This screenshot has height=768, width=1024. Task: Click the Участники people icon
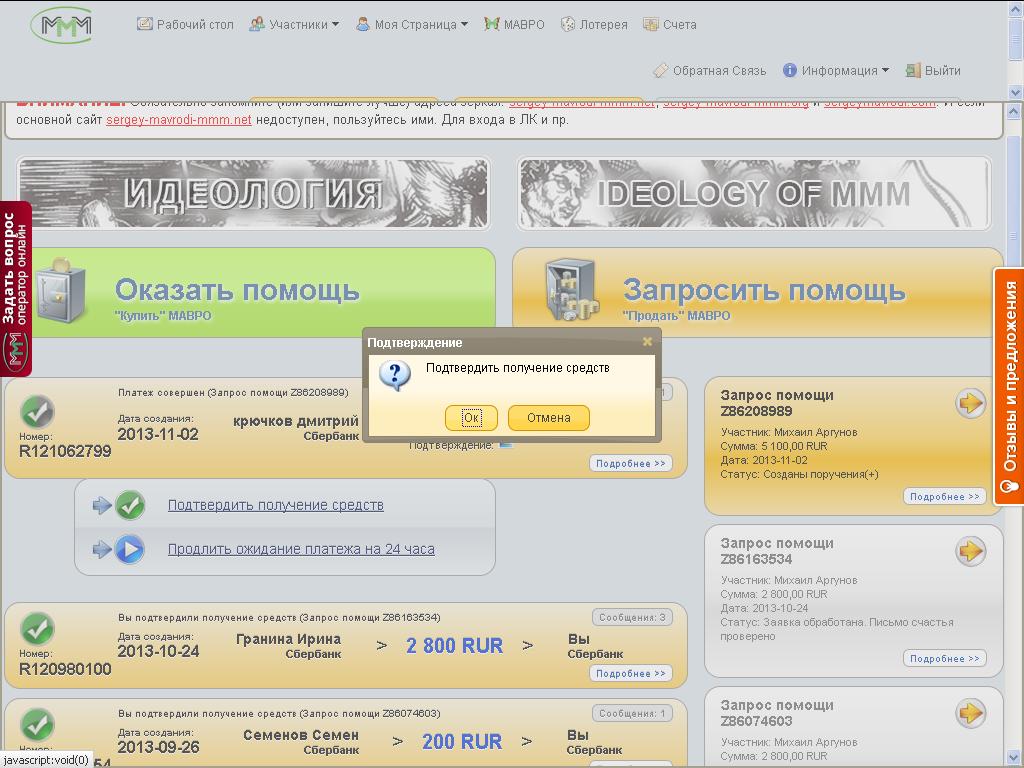point(257,24)
